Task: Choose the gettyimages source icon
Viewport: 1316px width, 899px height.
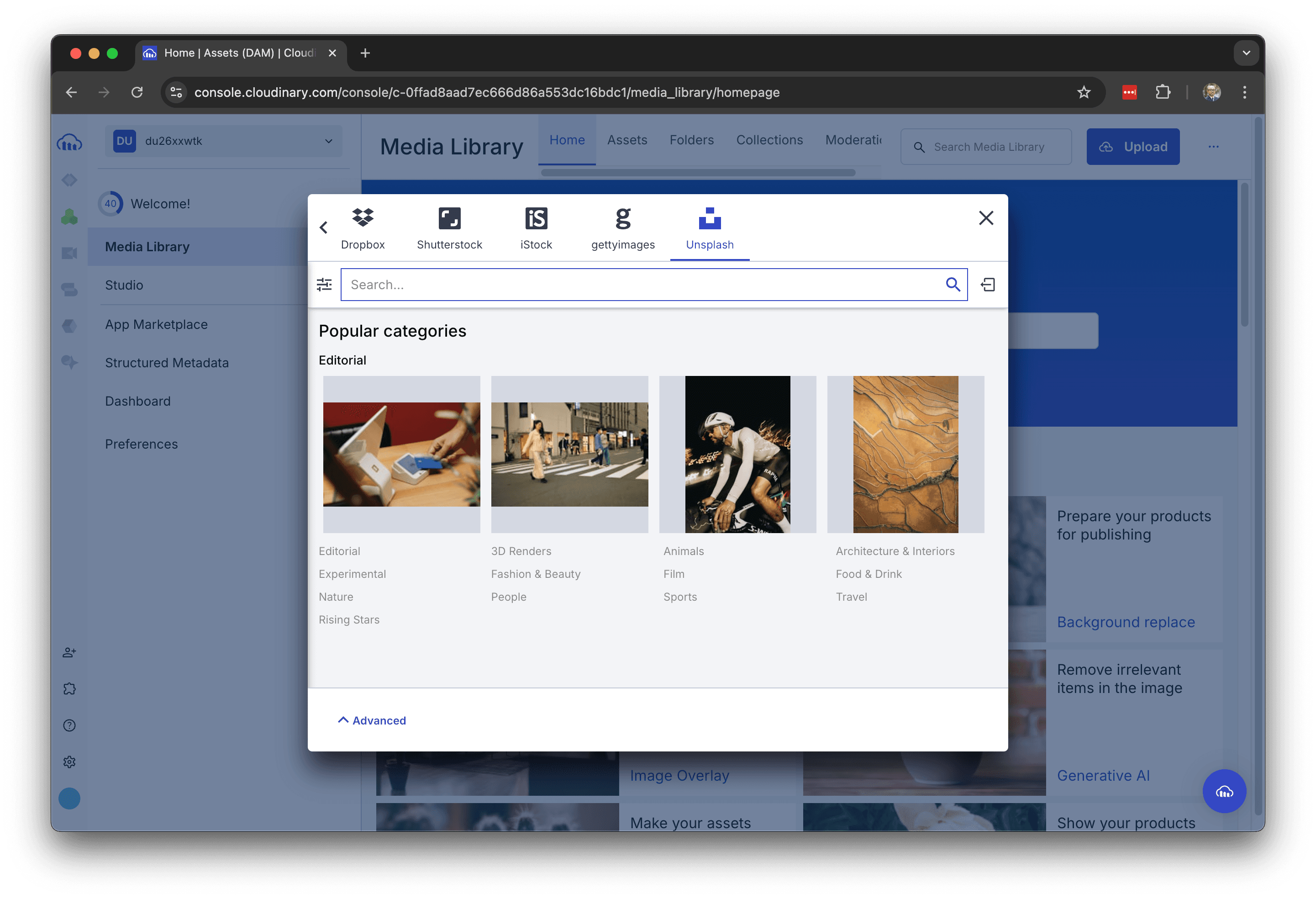Action: 622,218
